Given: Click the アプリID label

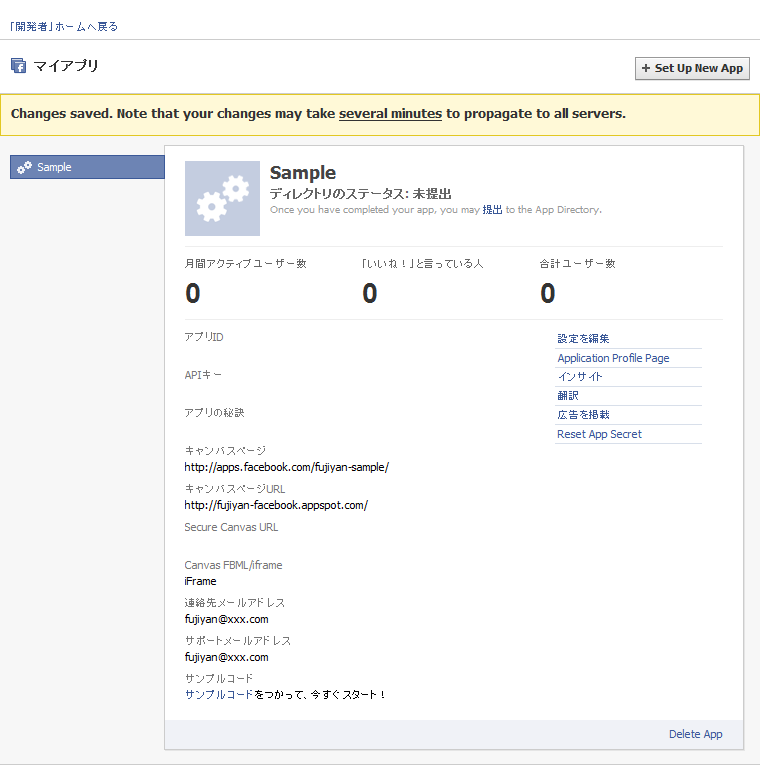Looking at the screenshot, I should tap(204, 337).
